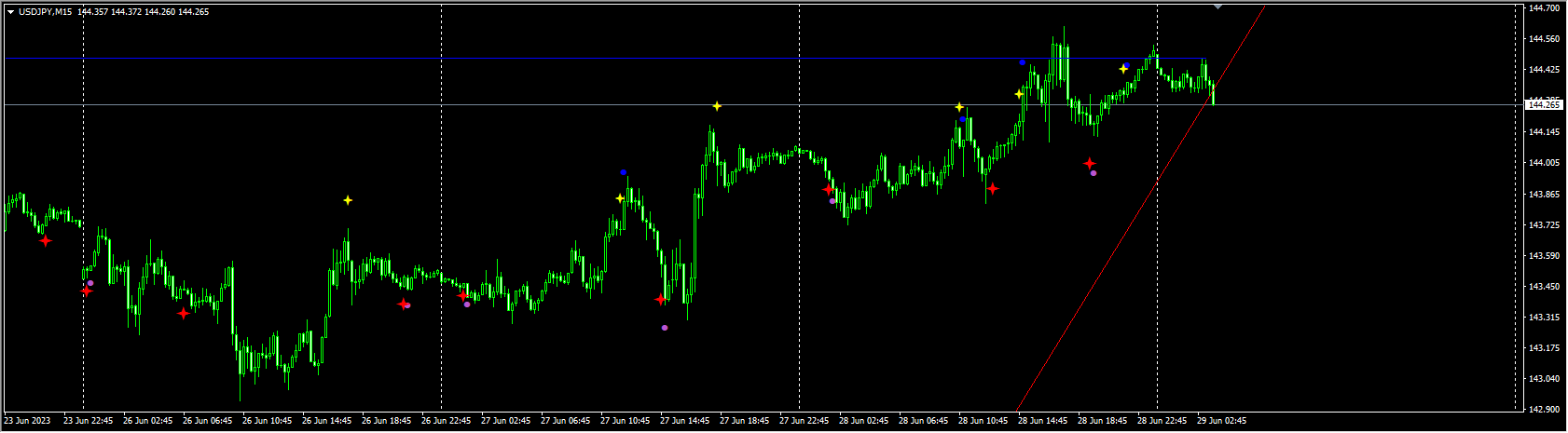Click the 28 Jun 02:45 time label
This screenshot has width=1568, height=433.
click(864, 421)
